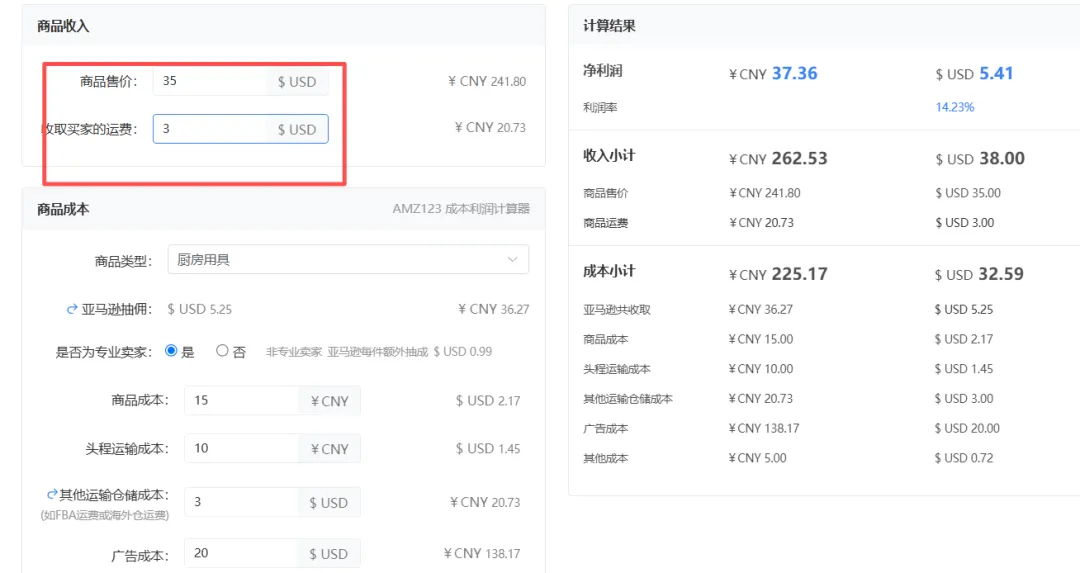Click the 其他运输仓储成本 input field
The height and width of the screenshot is (573, 1080).
(240, 502)
